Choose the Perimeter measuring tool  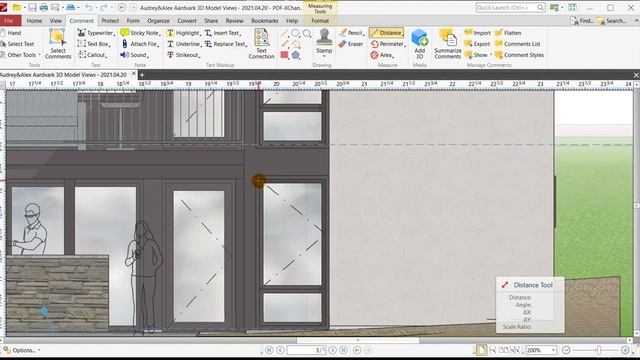pyautogui.click(x=388, y=44)
